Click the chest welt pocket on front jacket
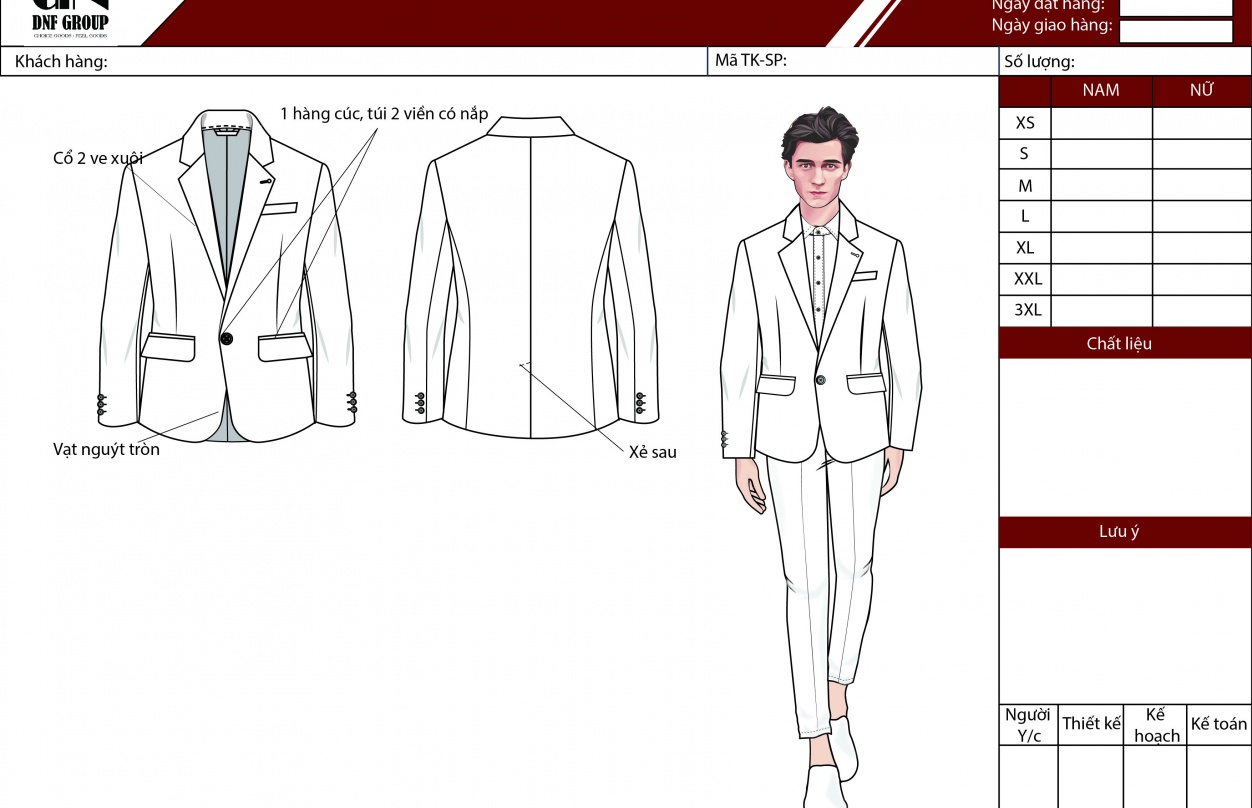The height and width of the screenshot is (808, 1252). tap(281, 210)
